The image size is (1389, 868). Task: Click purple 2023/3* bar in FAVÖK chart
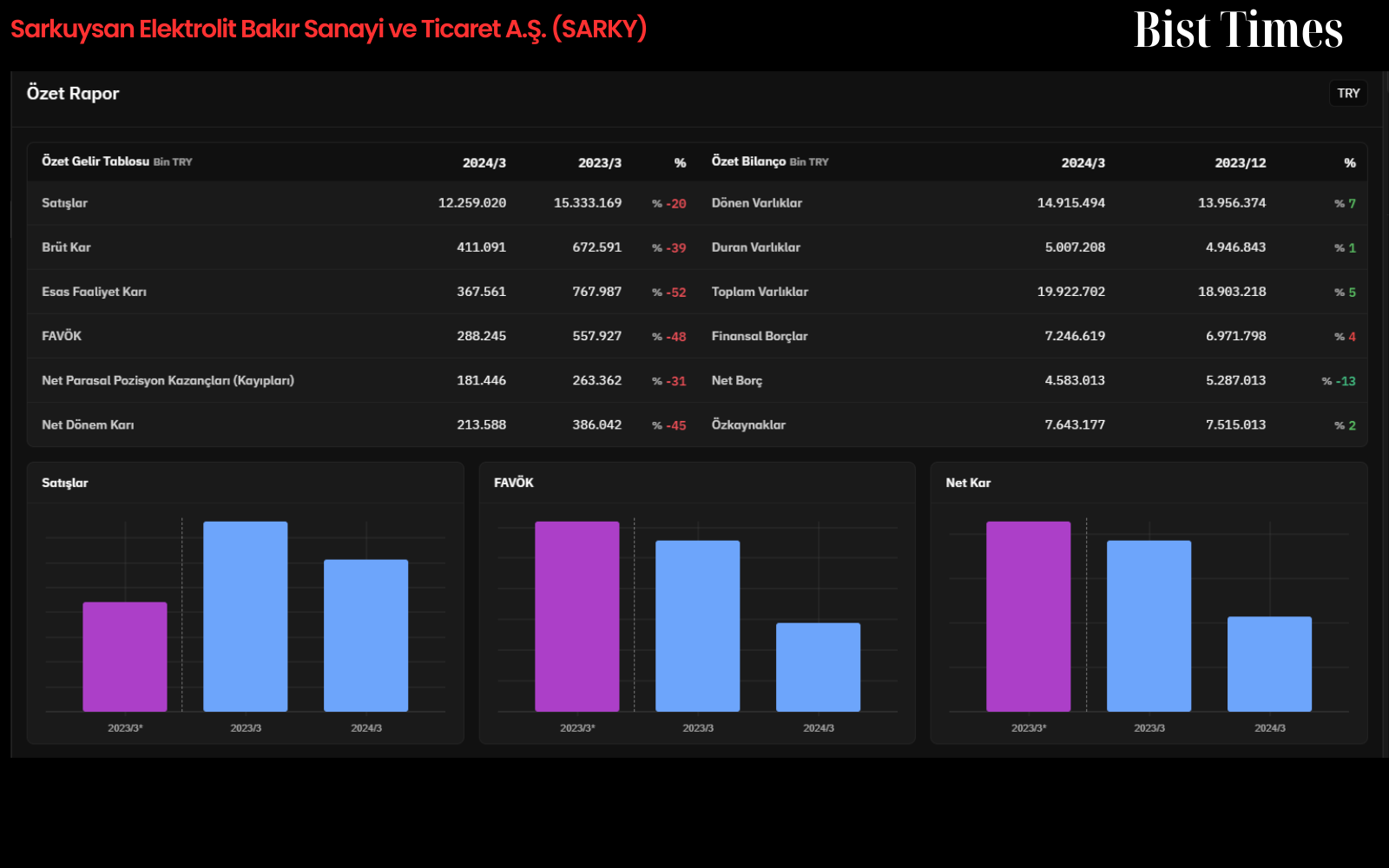[577, 616]
